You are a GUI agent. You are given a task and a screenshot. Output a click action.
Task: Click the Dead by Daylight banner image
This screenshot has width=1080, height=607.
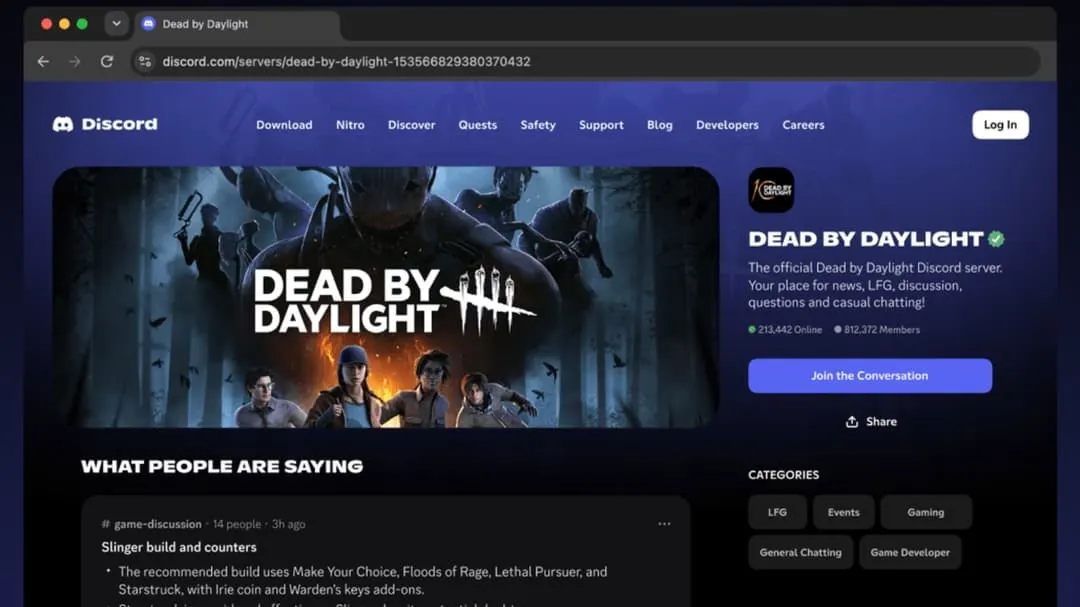click(386, 297)
